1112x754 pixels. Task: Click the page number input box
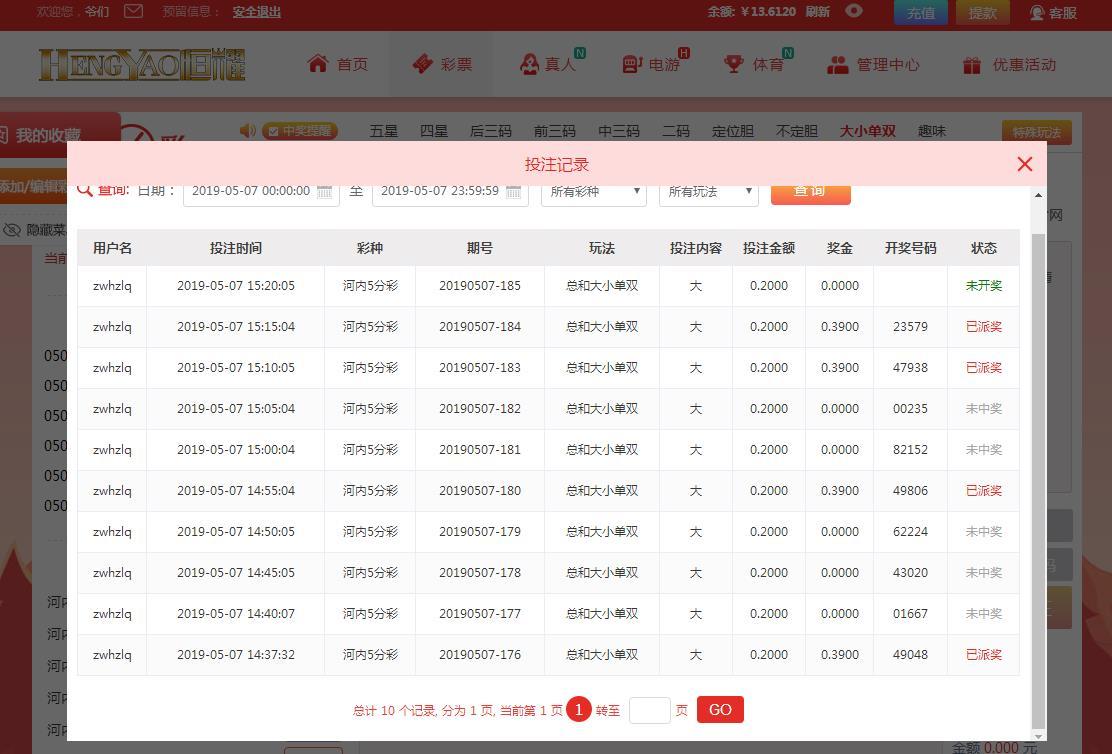650,710
